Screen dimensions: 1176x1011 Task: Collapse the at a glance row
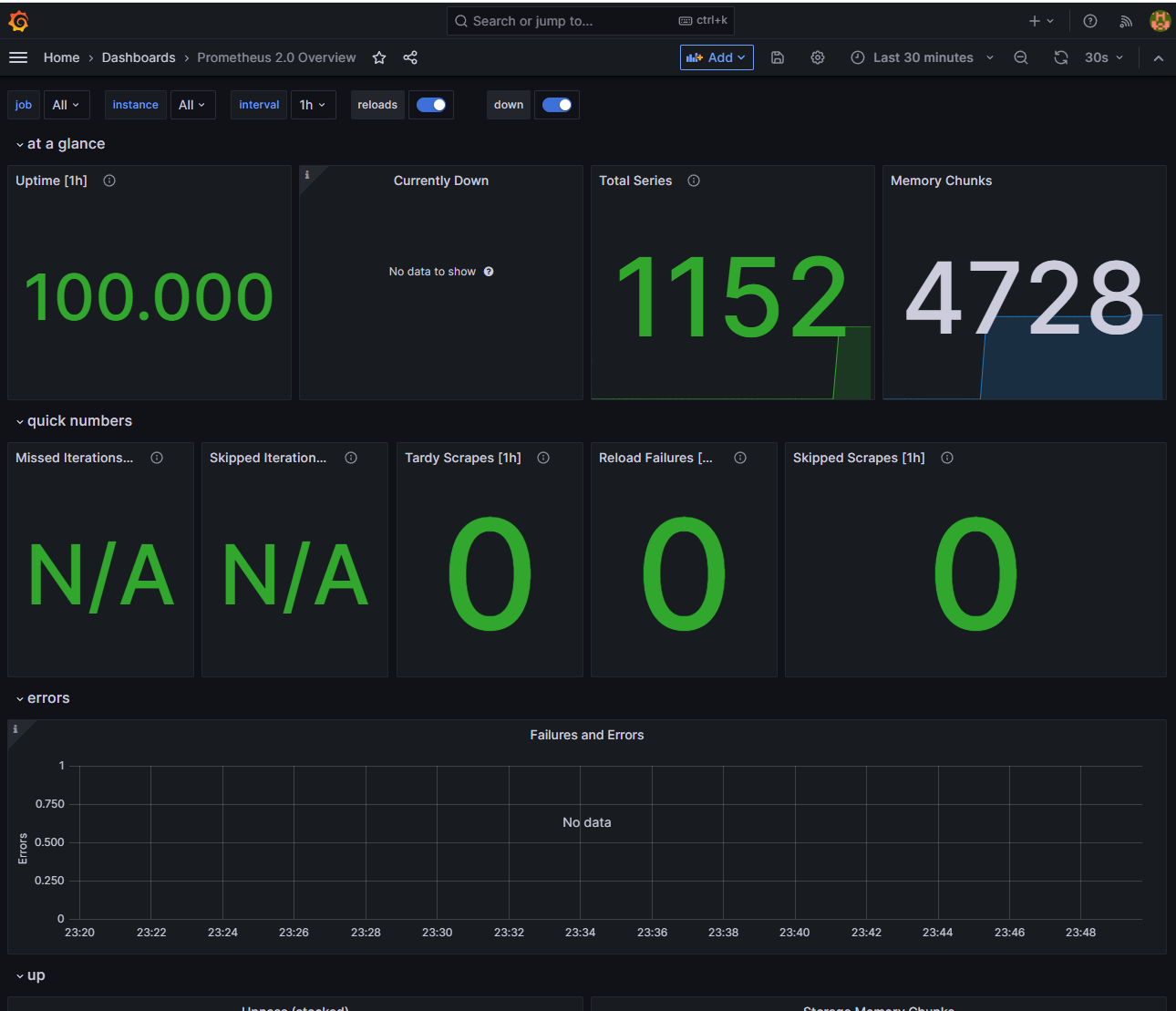tap(60, 144)
